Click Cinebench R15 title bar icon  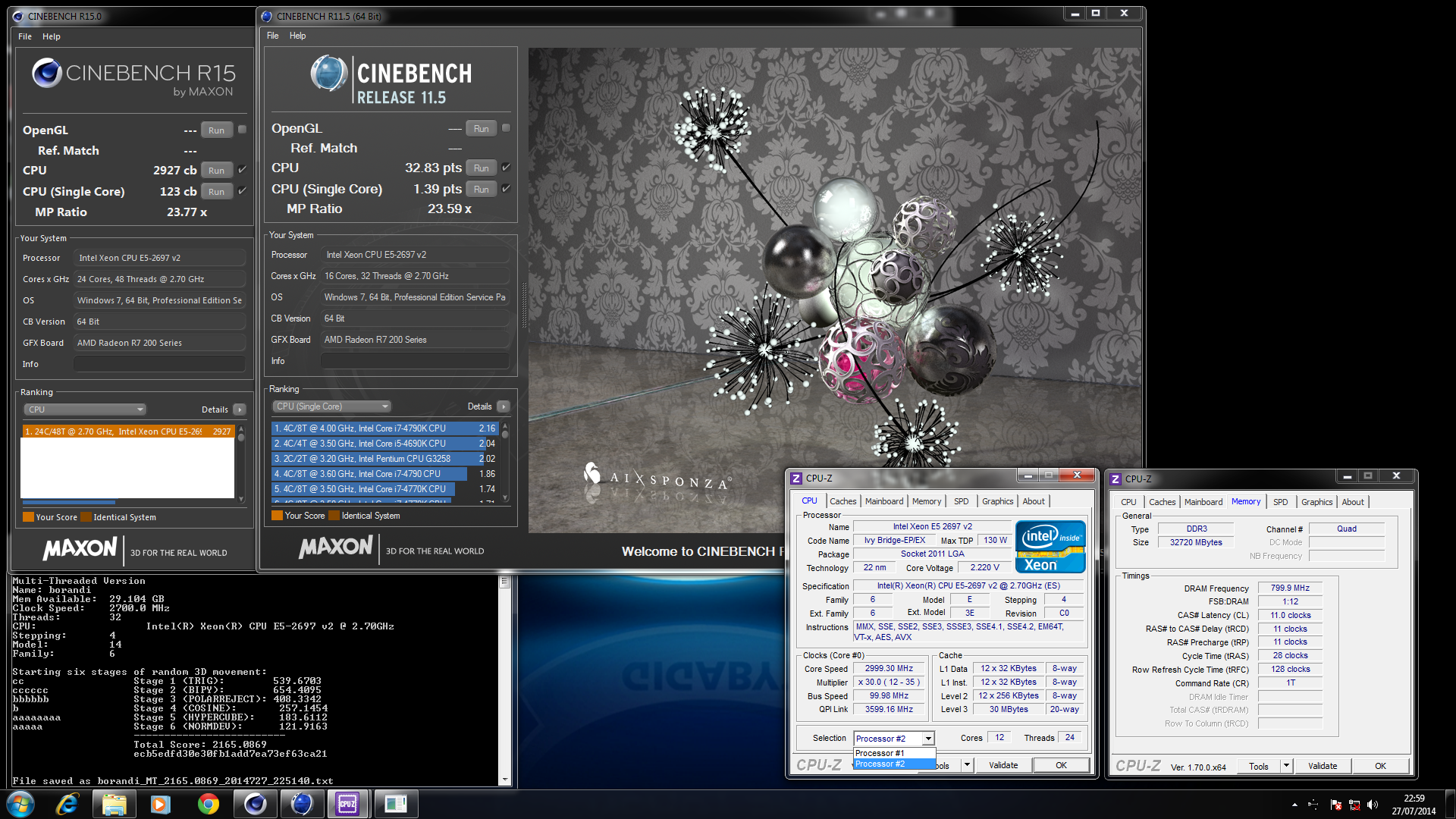19,16
